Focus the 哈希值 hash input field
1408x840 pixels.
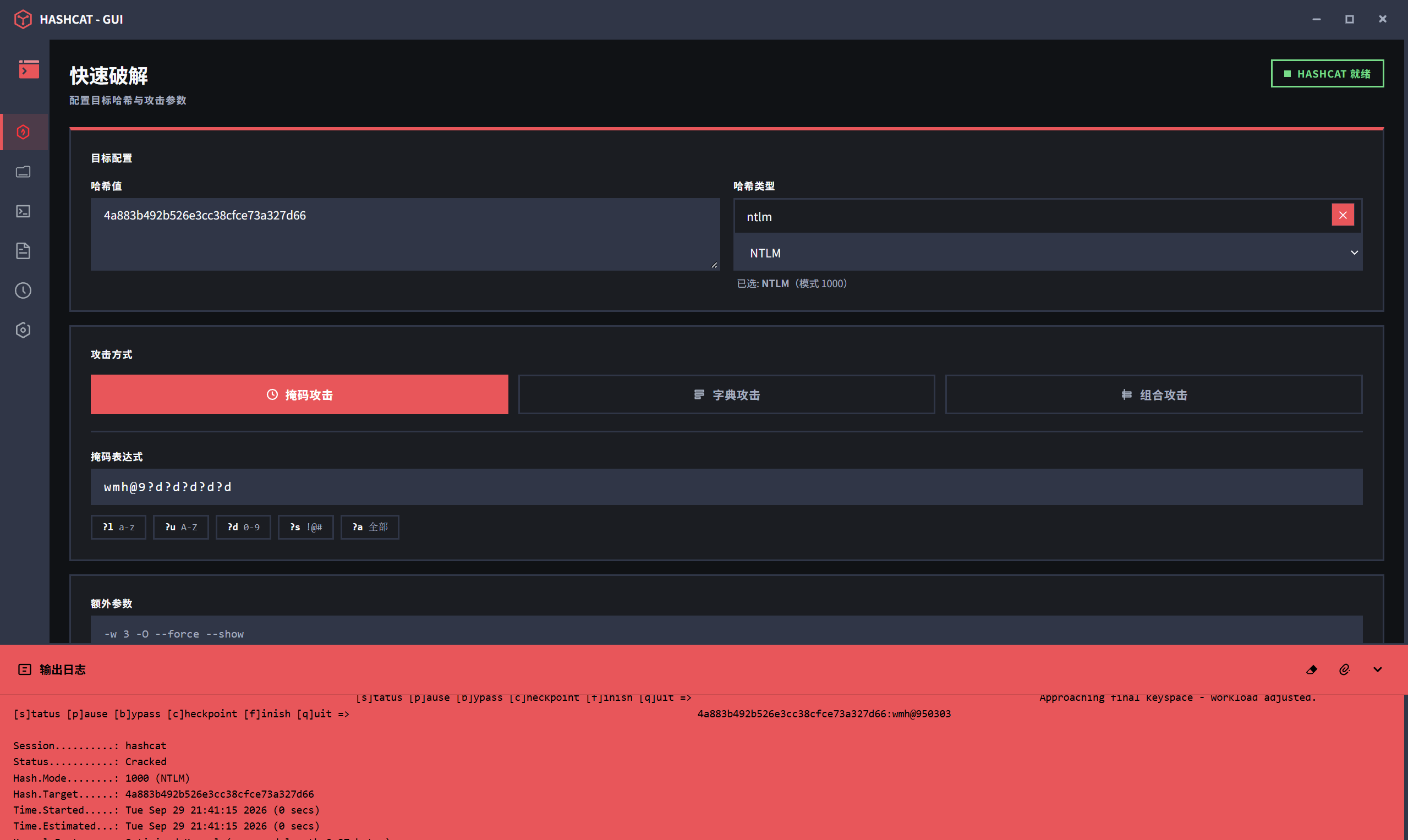(x=406, y=234)
